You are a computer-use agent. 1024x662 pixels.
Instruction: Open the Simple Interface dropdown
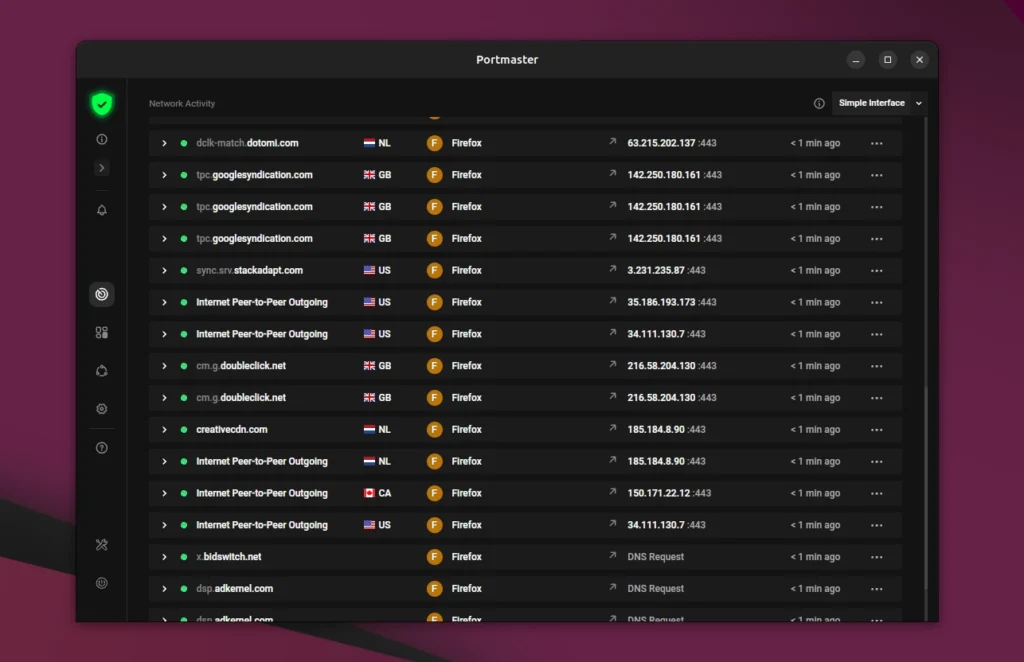(878, 103)
